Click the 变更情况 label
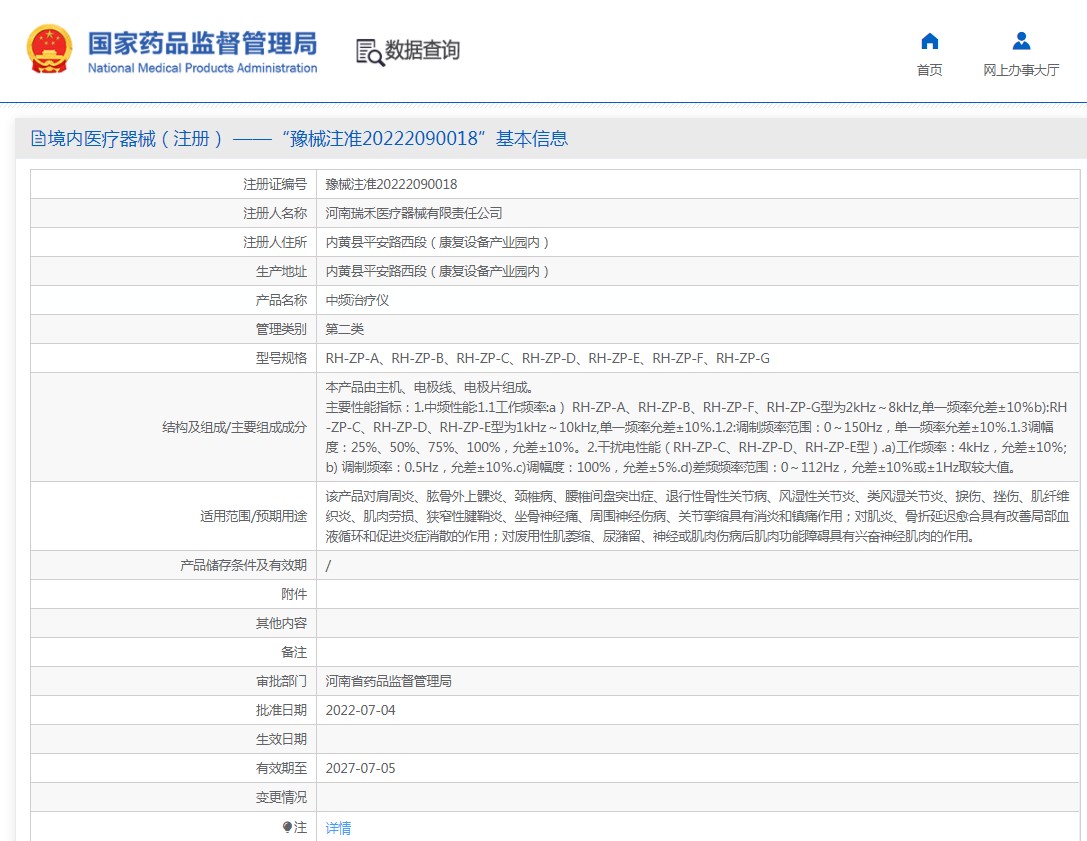 (x=281, y=797)
